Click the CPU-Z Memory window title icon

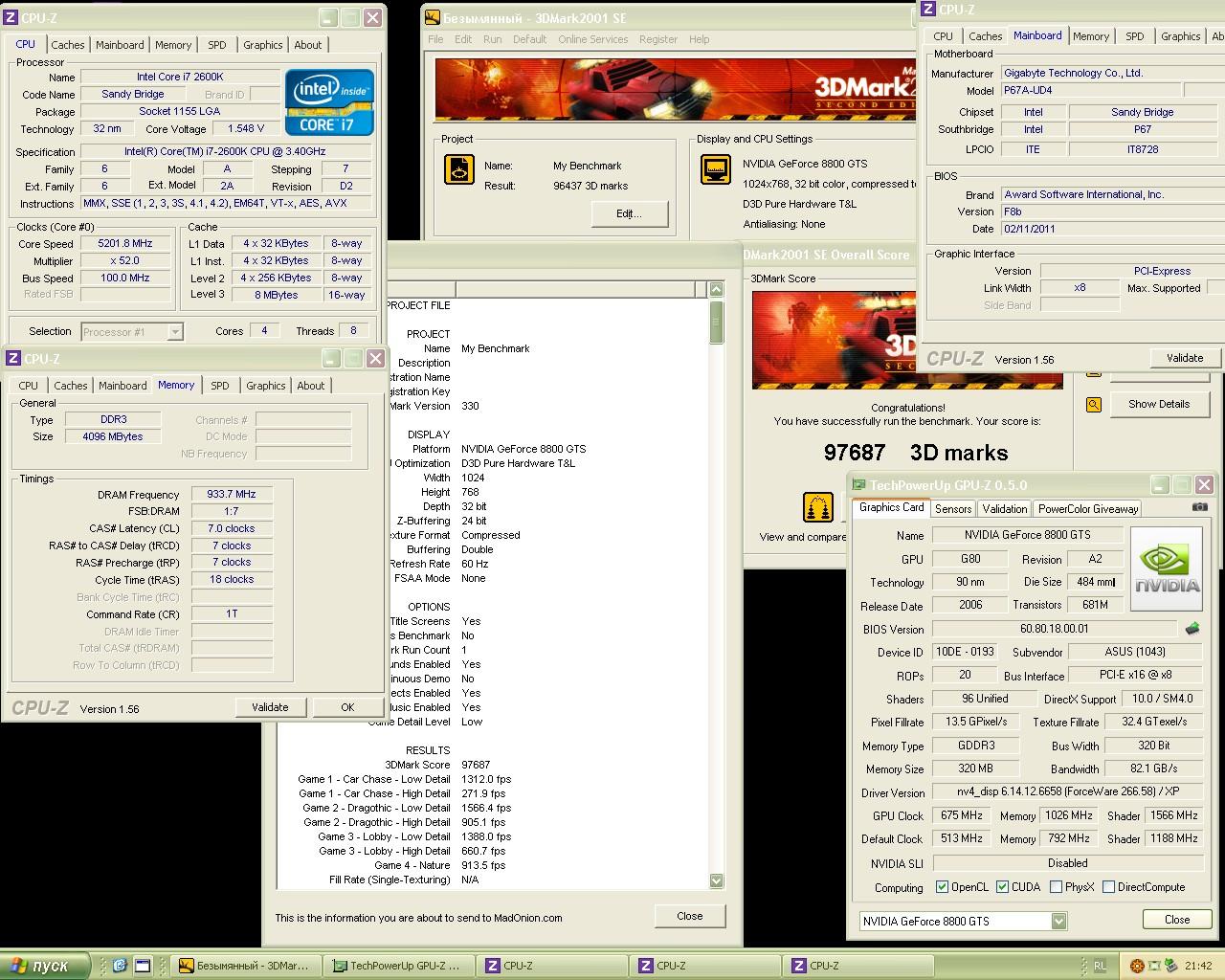point(12,358)
